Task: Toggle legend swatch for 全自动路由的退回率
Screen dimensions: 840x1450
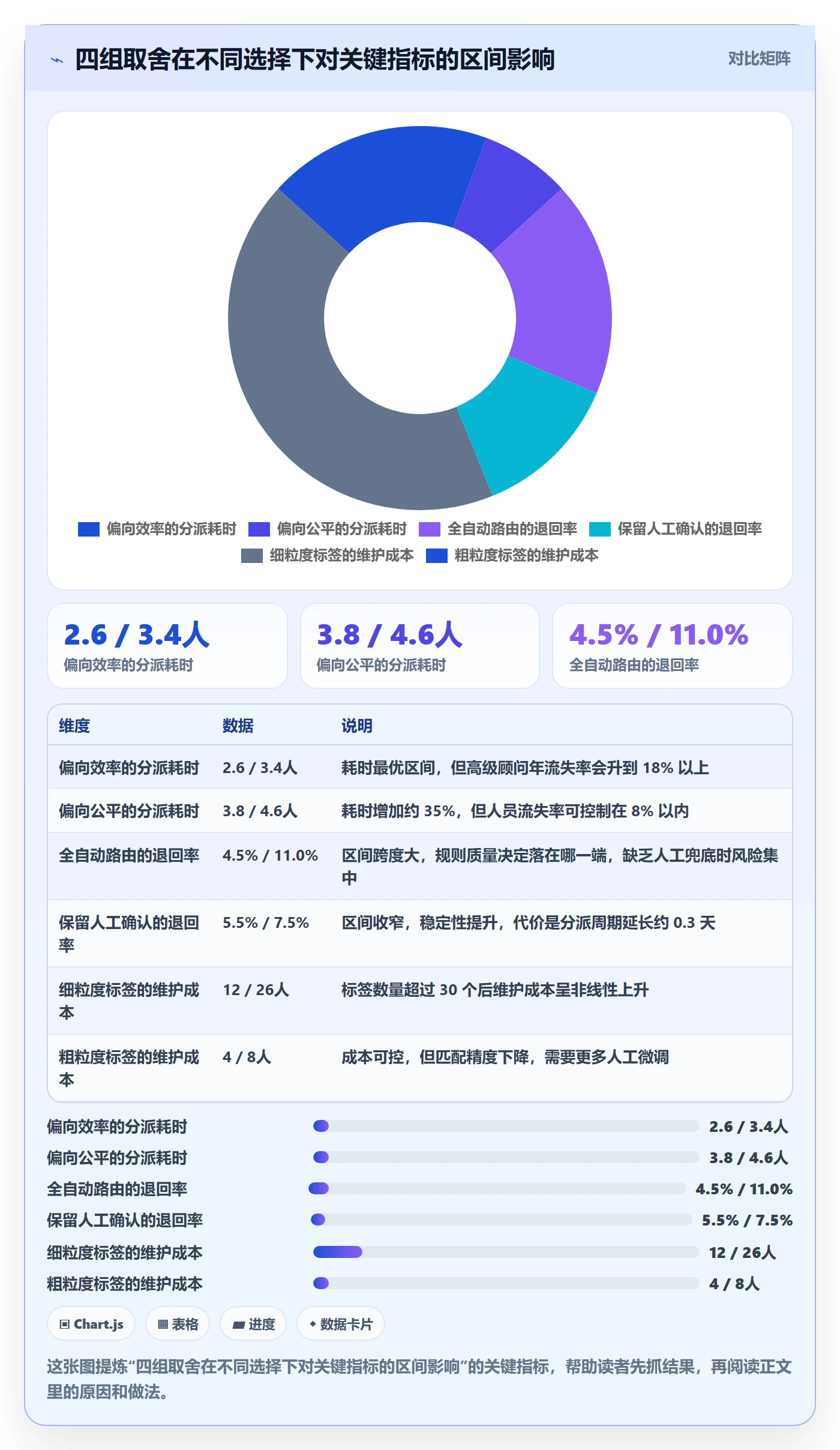Action: point(429,529)
